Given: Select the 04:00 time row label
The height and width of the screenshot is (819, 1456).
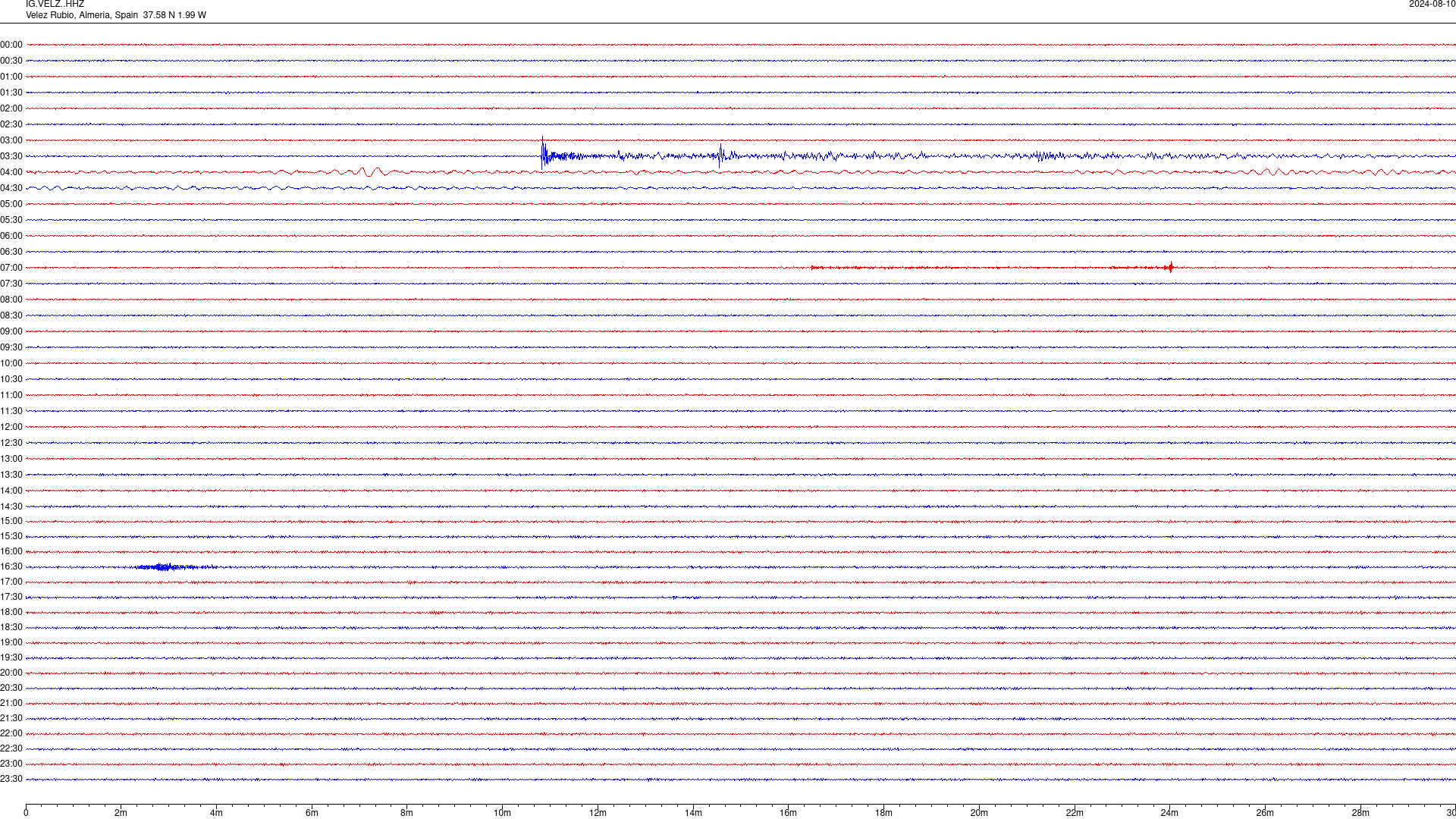Looking at the screenshot, I should [11, 172].
